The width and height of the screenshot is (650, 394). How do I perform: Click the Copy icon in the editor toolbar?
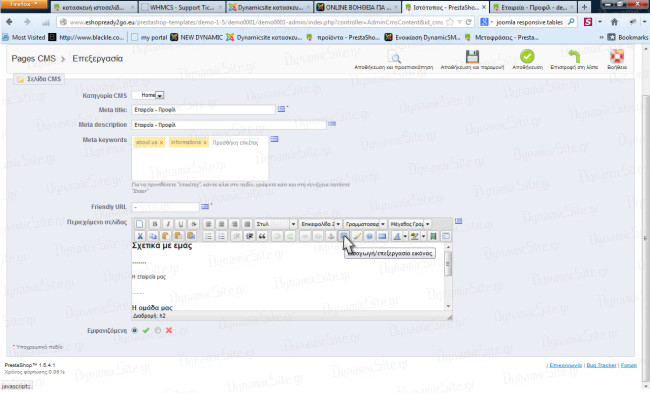tap(153, 236)
